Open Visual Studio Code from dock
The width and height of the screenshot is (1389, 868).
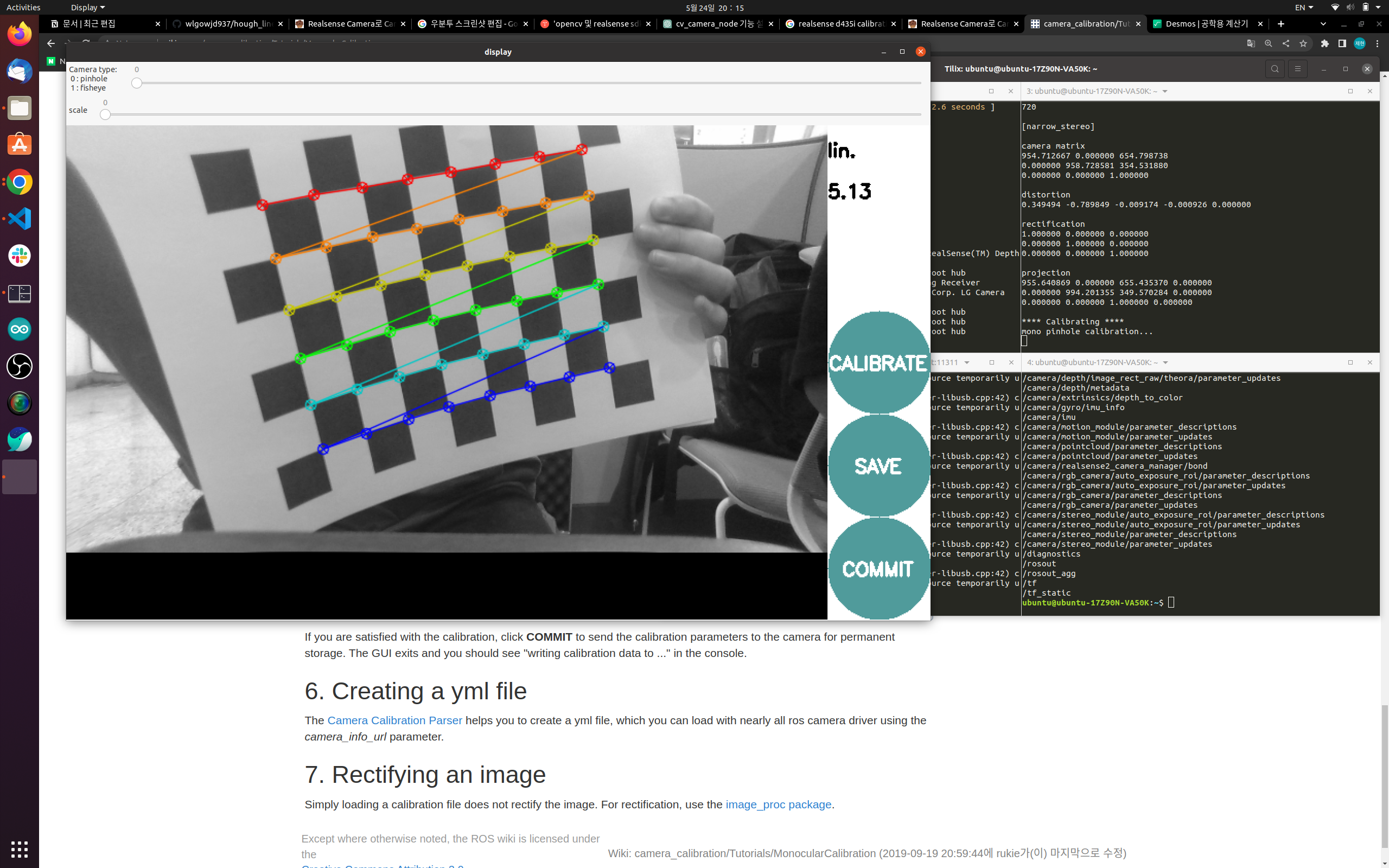pyautogui.click(x=20, y=219)
